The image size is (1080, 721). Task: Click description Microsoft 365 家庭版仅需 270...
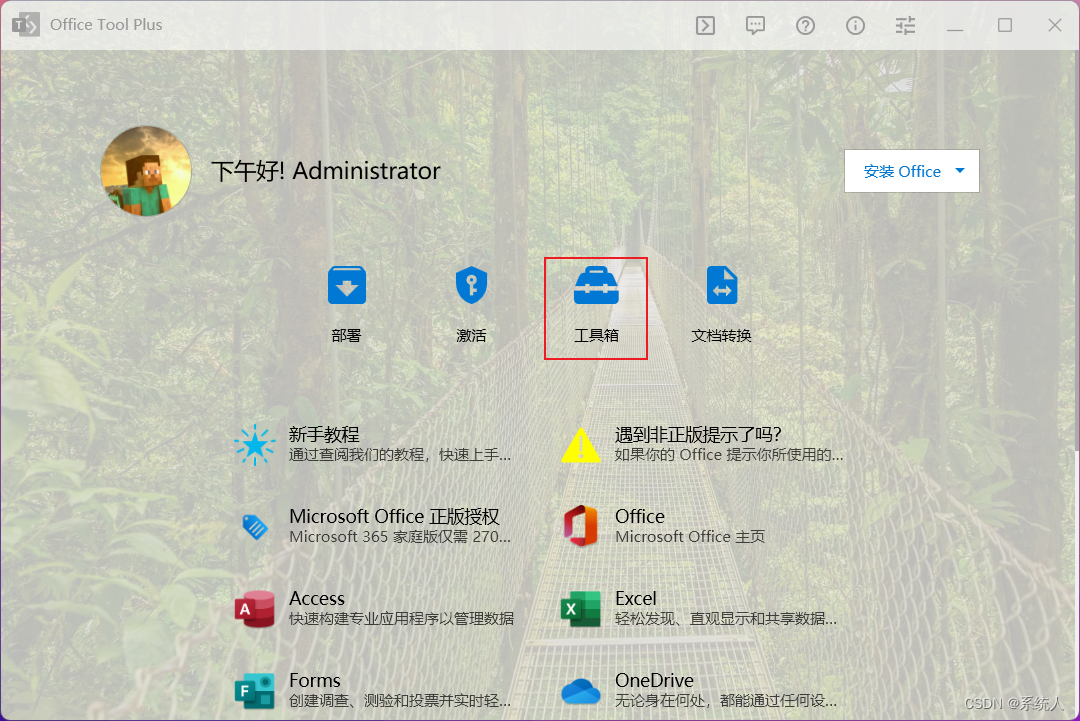click(399, 537)
